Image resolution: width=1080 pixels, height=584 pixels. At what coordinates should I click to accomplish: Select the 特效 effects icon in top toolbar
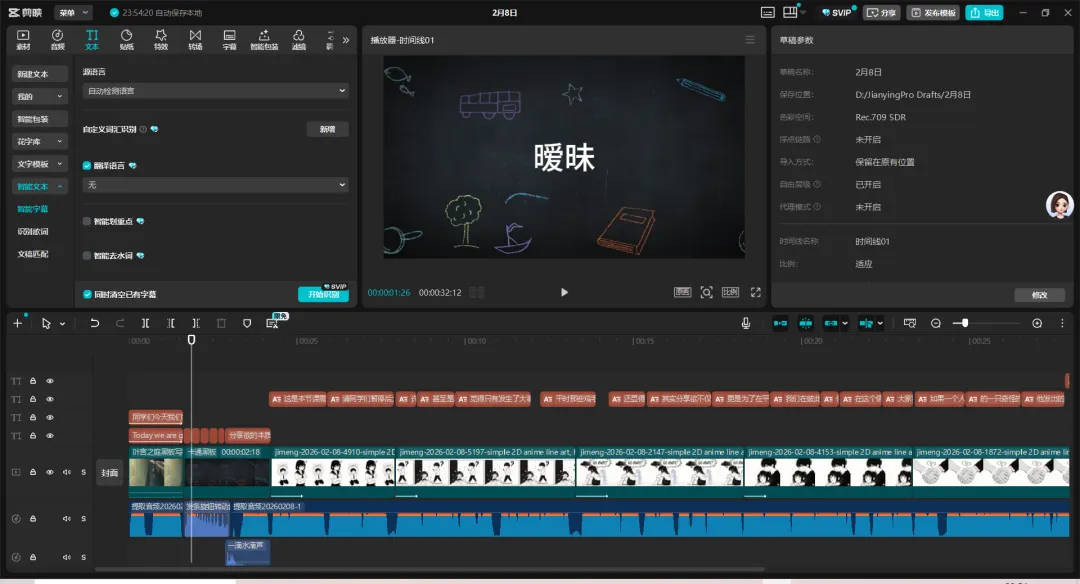pyautogui.click(x=160, y=40)
